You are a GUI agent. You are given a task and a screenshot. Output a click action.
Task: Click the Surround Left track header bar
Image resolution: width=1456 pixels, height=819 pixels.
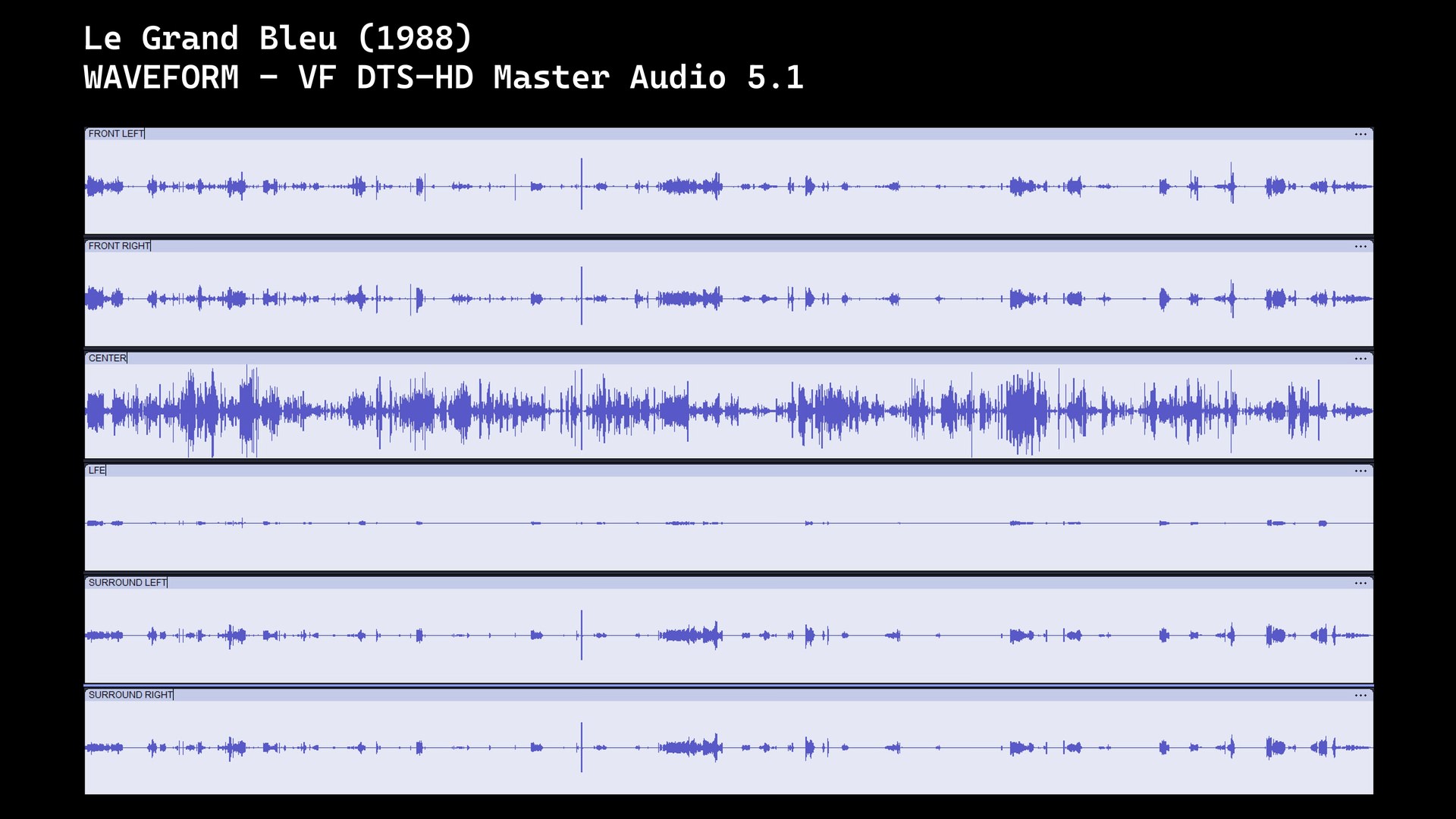click(x=728, y=583)
